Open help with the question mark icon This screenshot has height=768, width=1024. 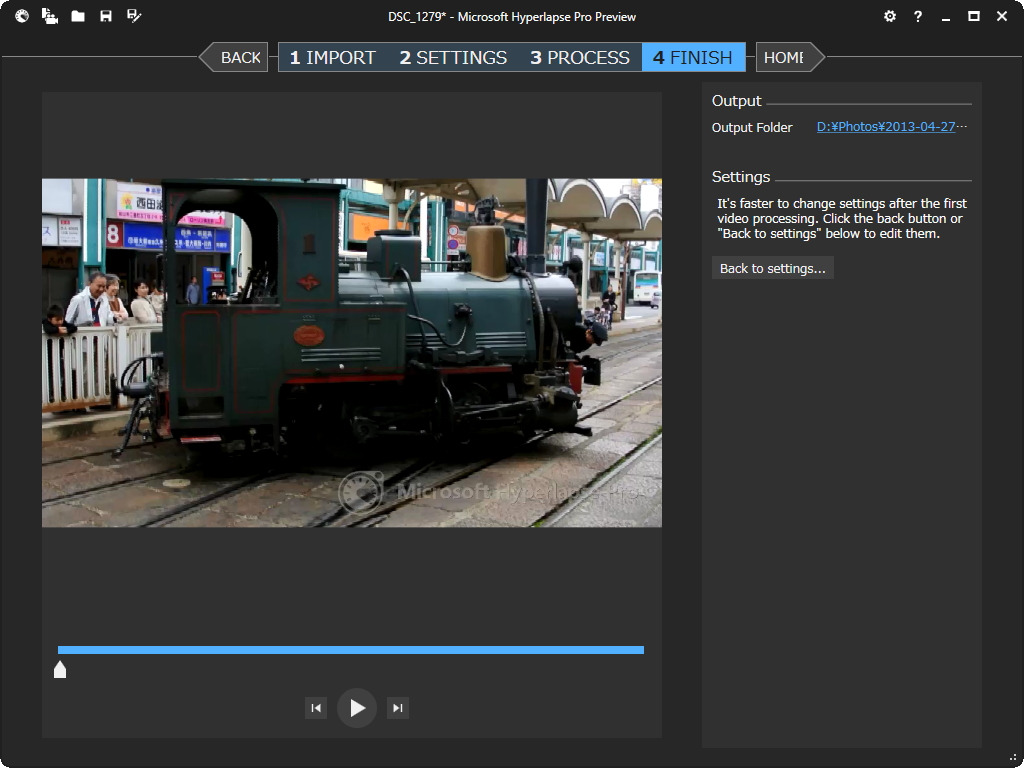(x=918, y=16)
